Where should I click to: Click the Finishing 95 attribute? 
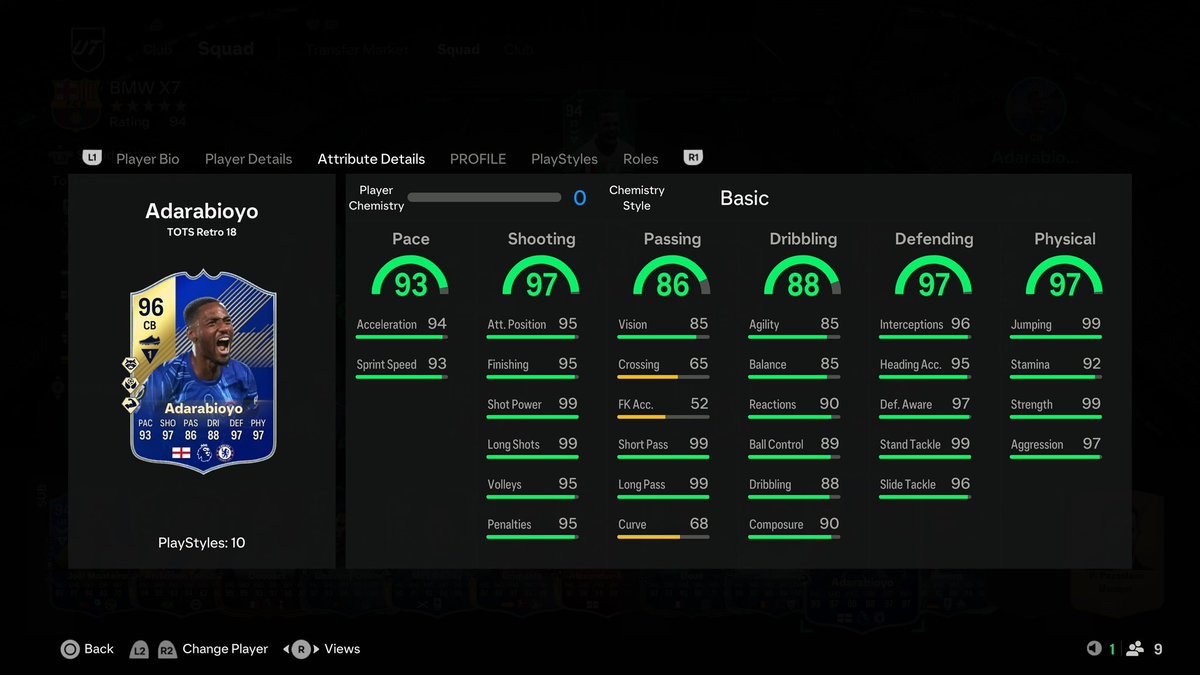pyautogui.click(x=532, y=366)
